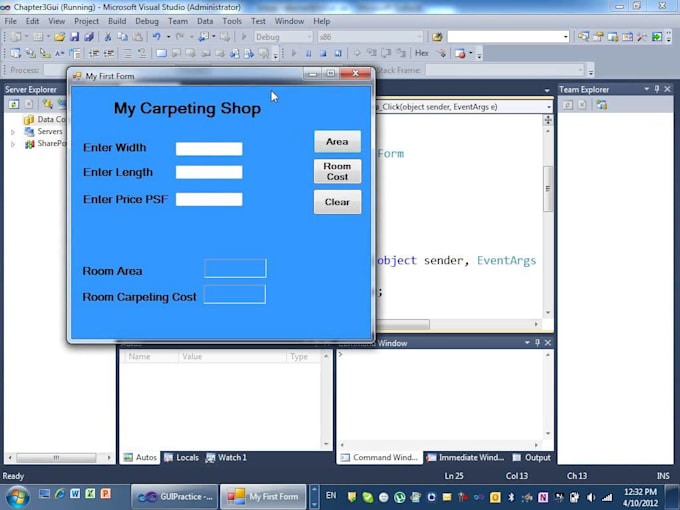The image size is (680, 510).
Task: Click the Server Explorer horizontal scrollbar thumb
Action: pyautogui.click(x=56, y=458)
